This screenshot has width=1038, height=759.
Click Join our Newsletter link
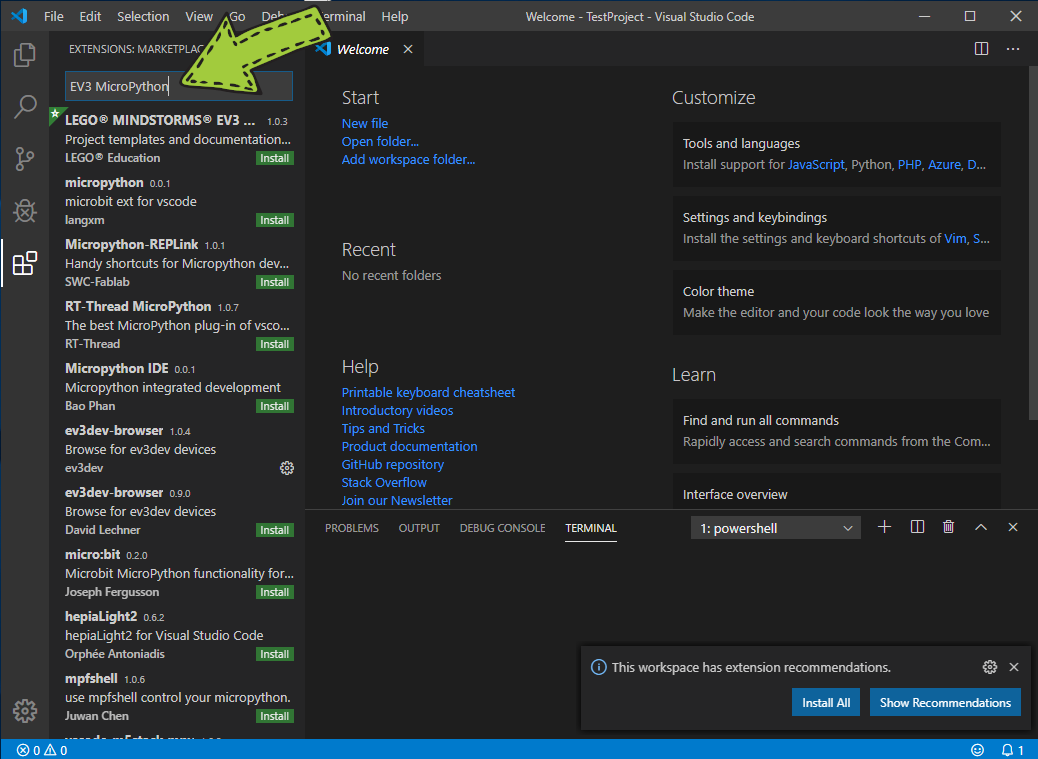pos(397,500)
